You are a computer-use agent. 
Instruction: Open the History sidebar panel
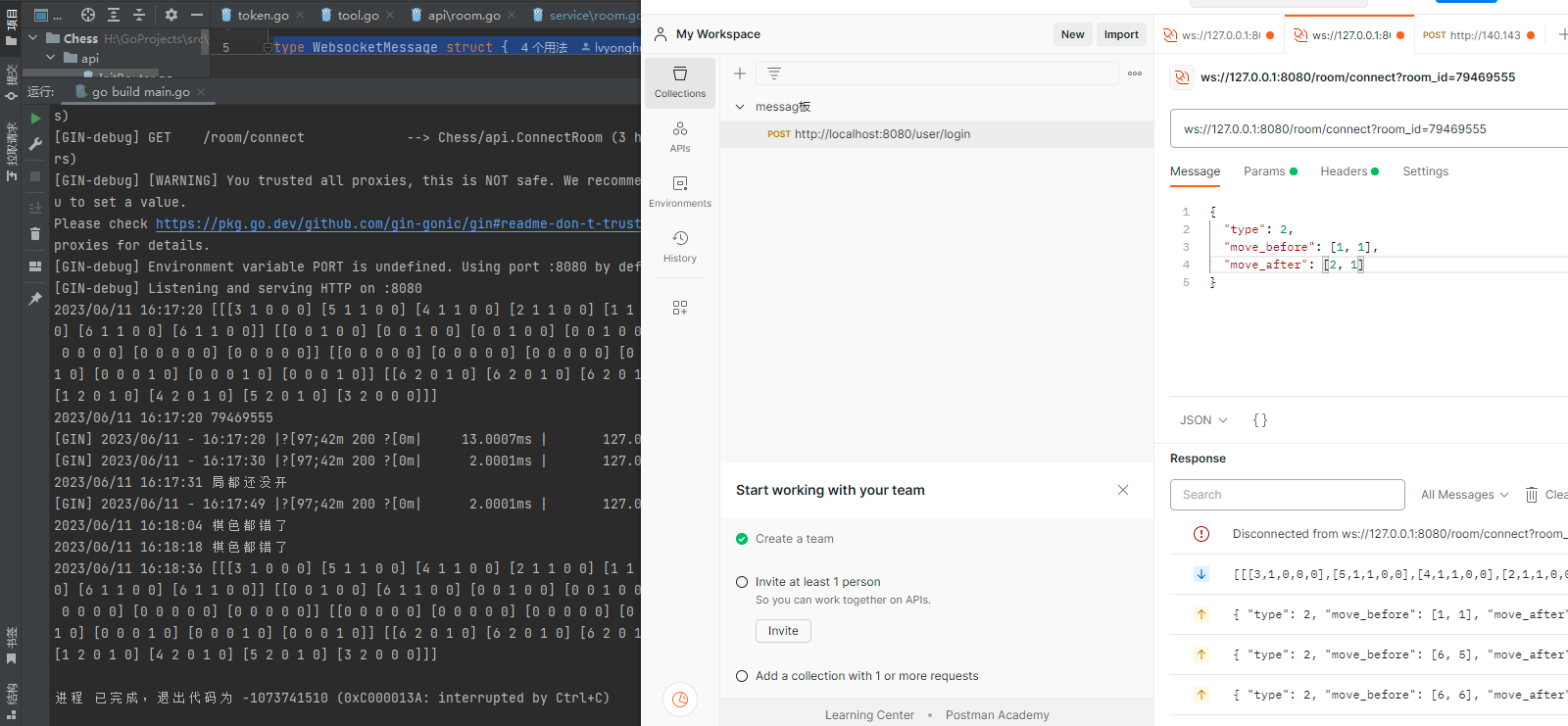point(680,247)
